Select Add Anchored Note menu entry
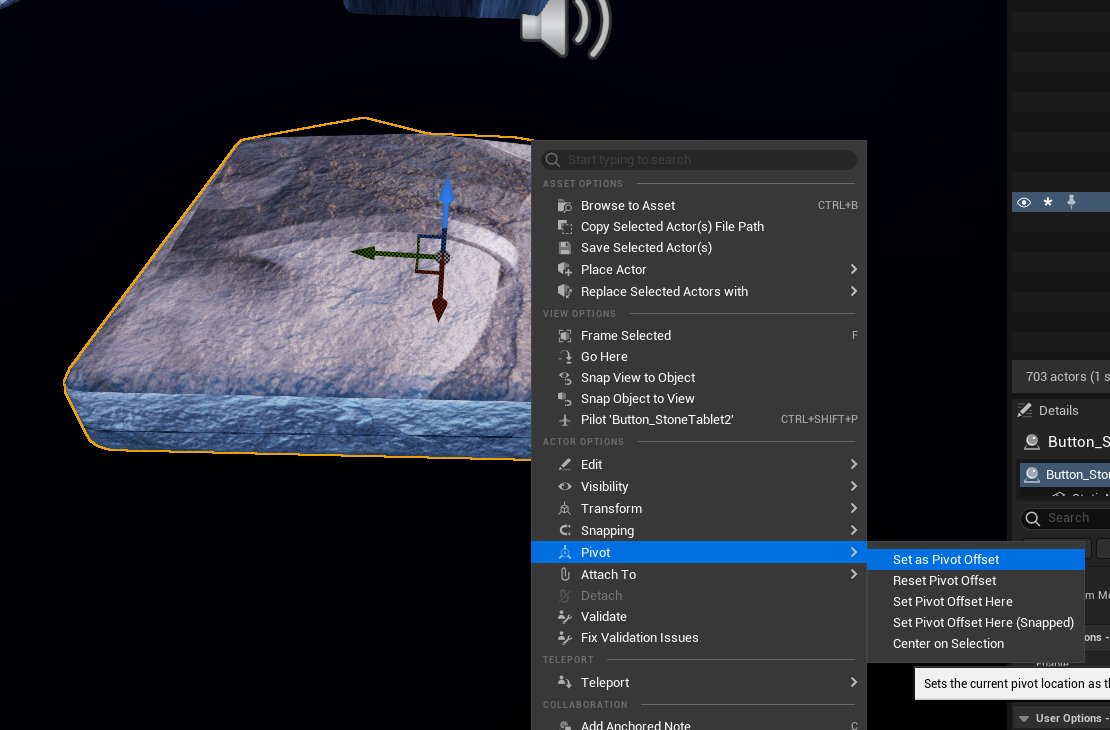Viewport: 1110px width, 730px height. (x=699, y=725)
